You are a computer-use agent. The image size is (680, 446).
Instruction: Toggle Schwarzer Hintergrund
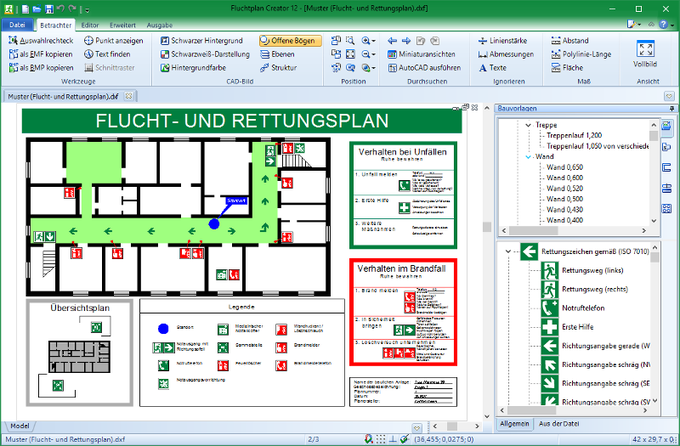tap(202, 41)
